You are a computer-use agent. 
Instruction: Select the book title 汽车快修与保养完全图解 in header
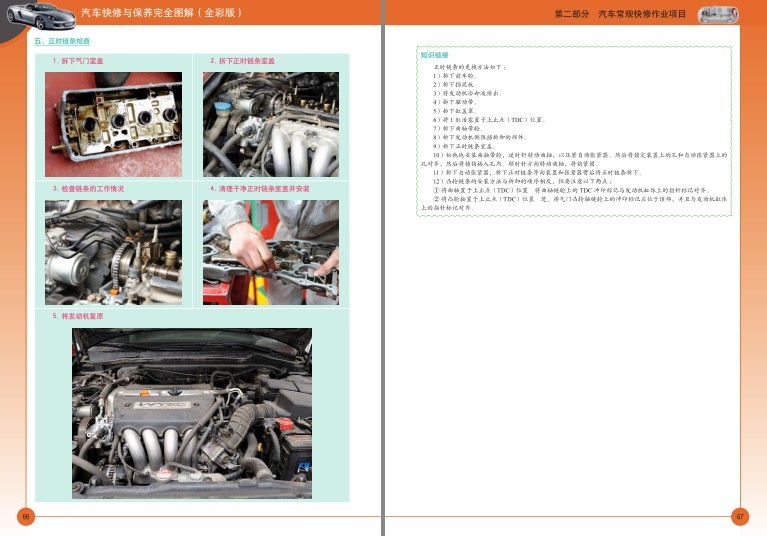pyautogui.click(x=138, y=13)
